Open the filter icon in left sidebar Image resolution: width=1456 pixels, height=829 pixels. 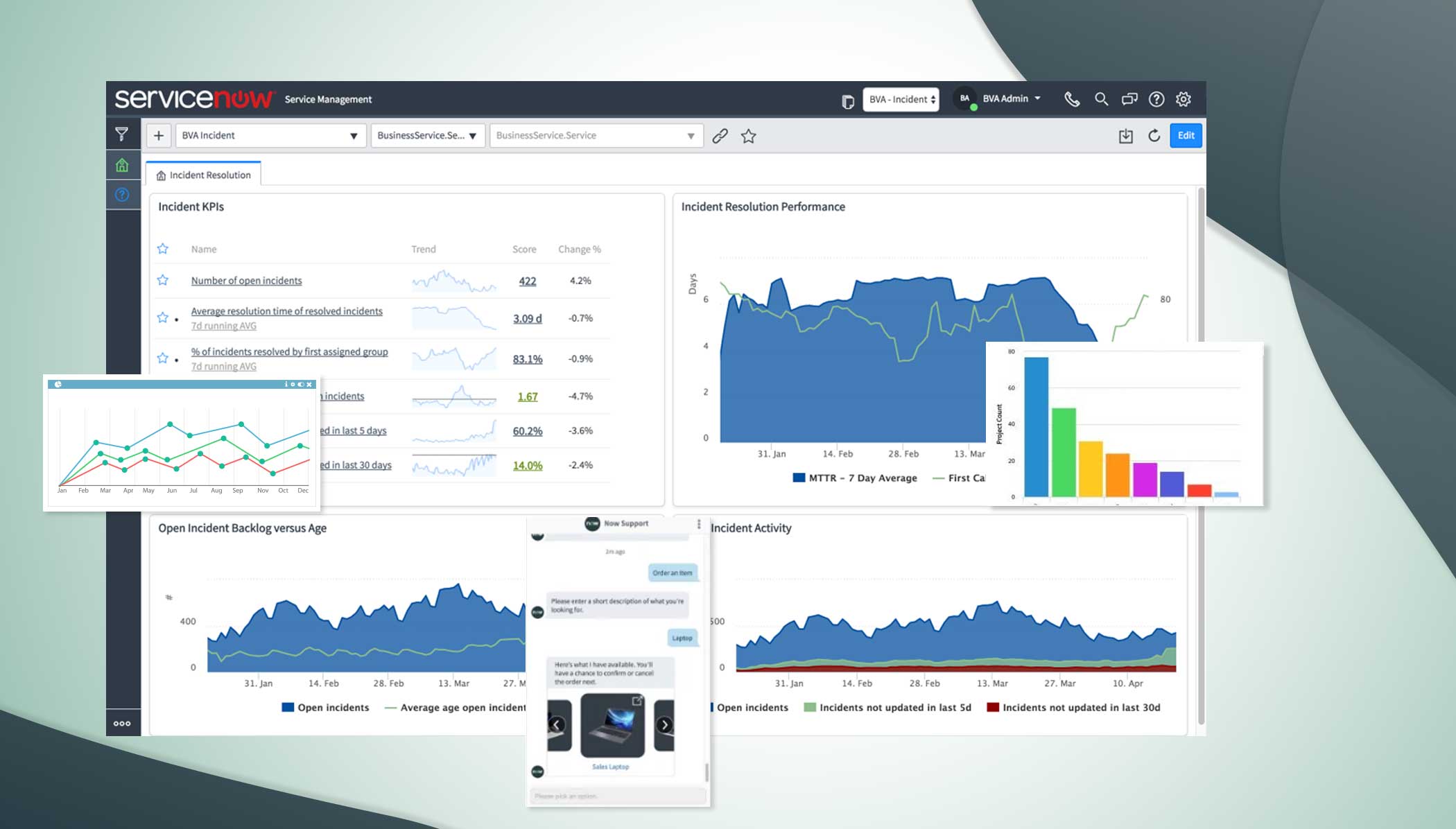pos(123,135)
